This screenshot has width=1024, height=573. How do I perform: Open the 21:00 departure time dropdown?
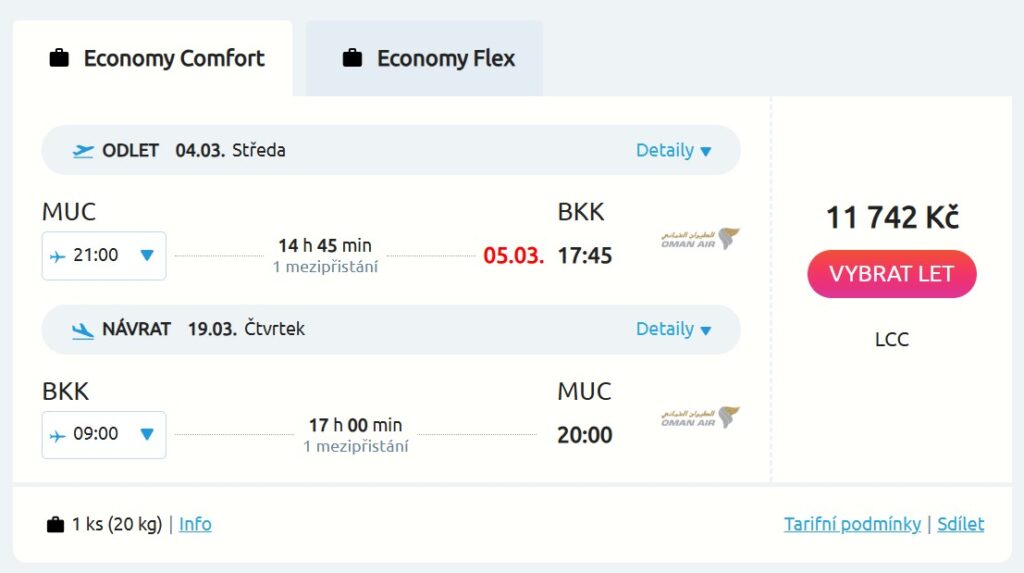point(147,256)
